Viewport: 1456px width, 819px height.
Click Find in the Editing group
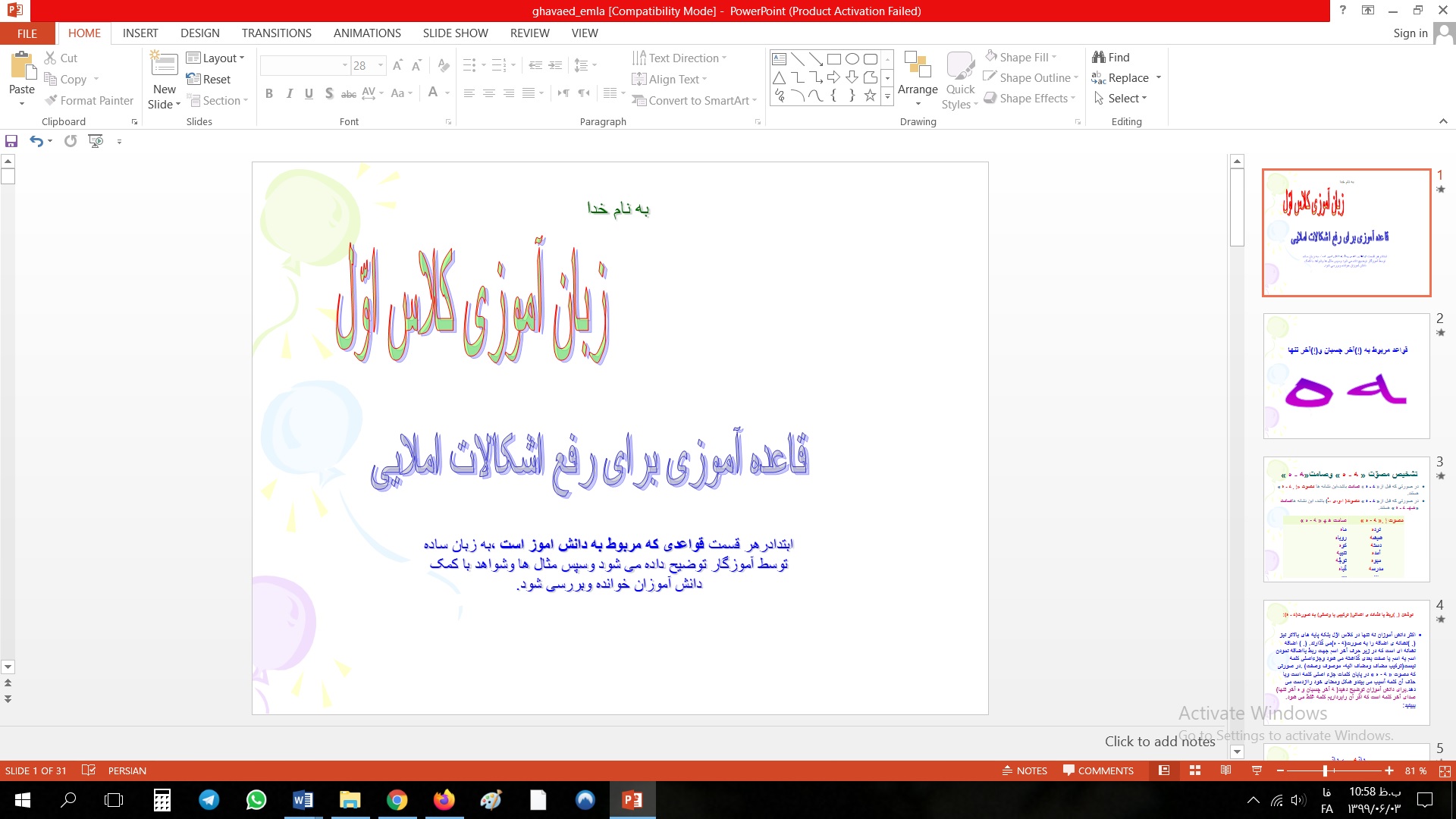coord(1111,58)
